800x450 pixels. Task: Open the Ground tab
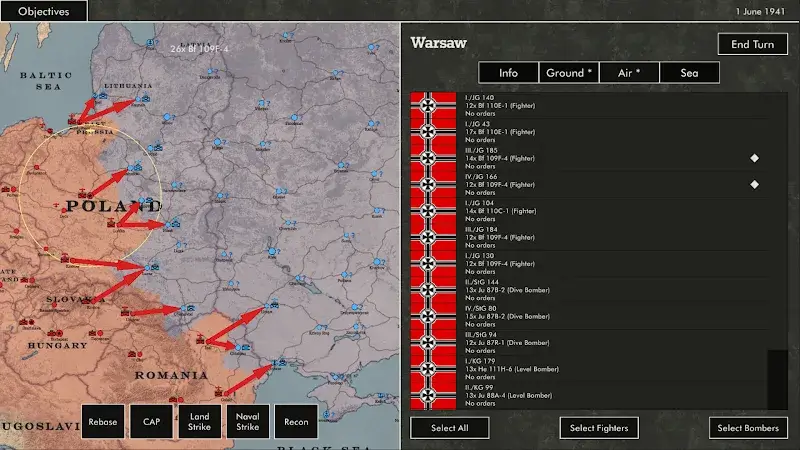tap(568, 73)
